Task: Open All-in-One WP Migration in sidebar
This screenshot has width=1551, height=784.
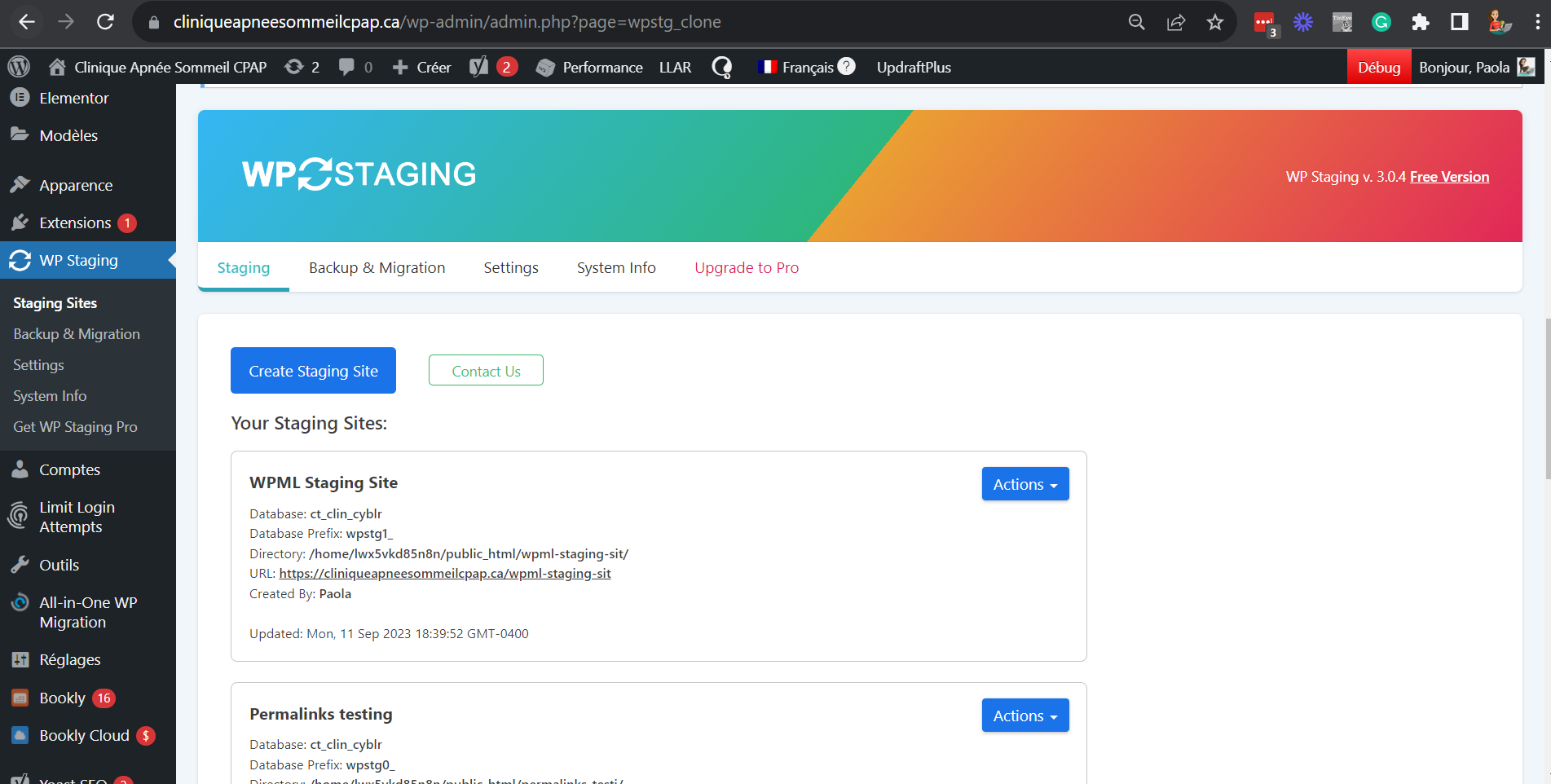Action: (x=88, y=612)
